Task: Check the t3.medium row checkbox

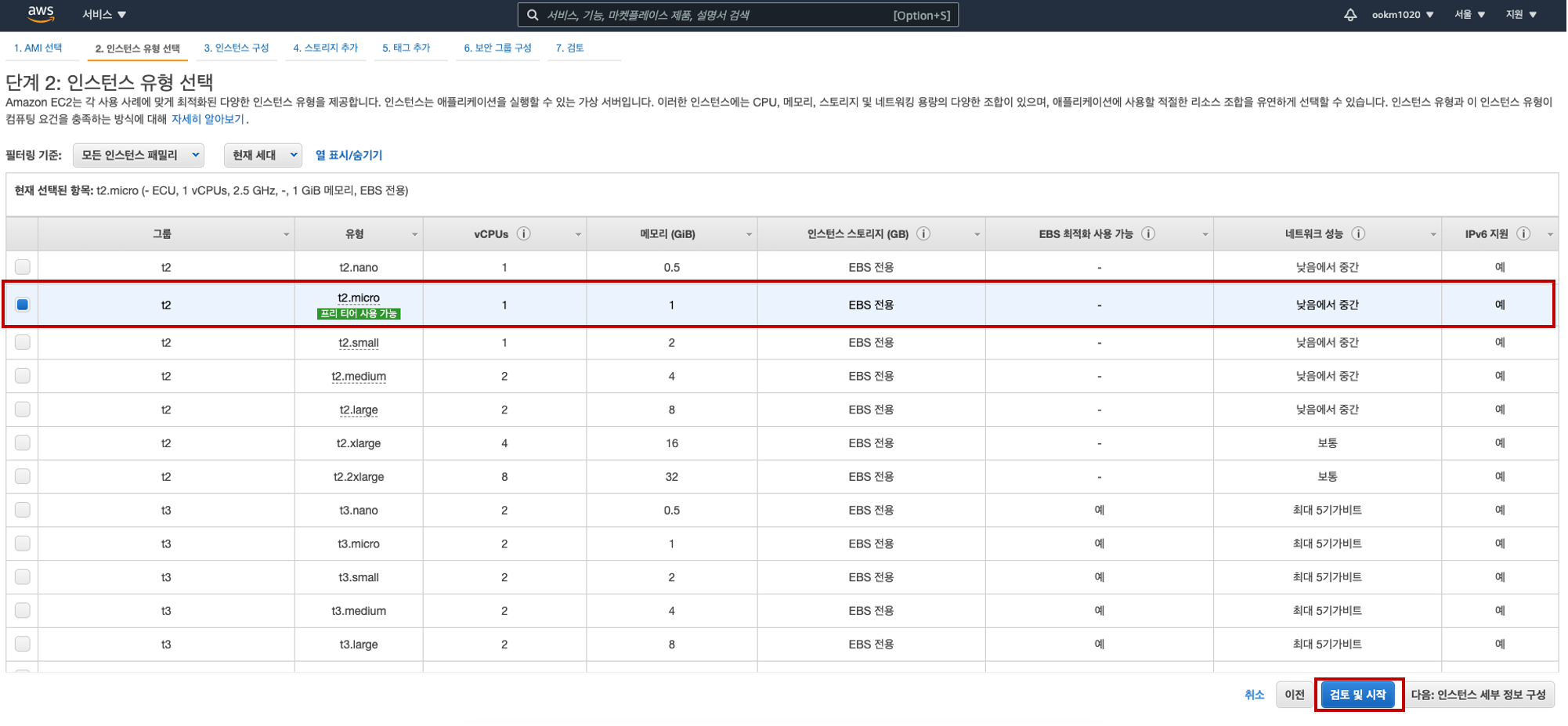Action: 23,611
